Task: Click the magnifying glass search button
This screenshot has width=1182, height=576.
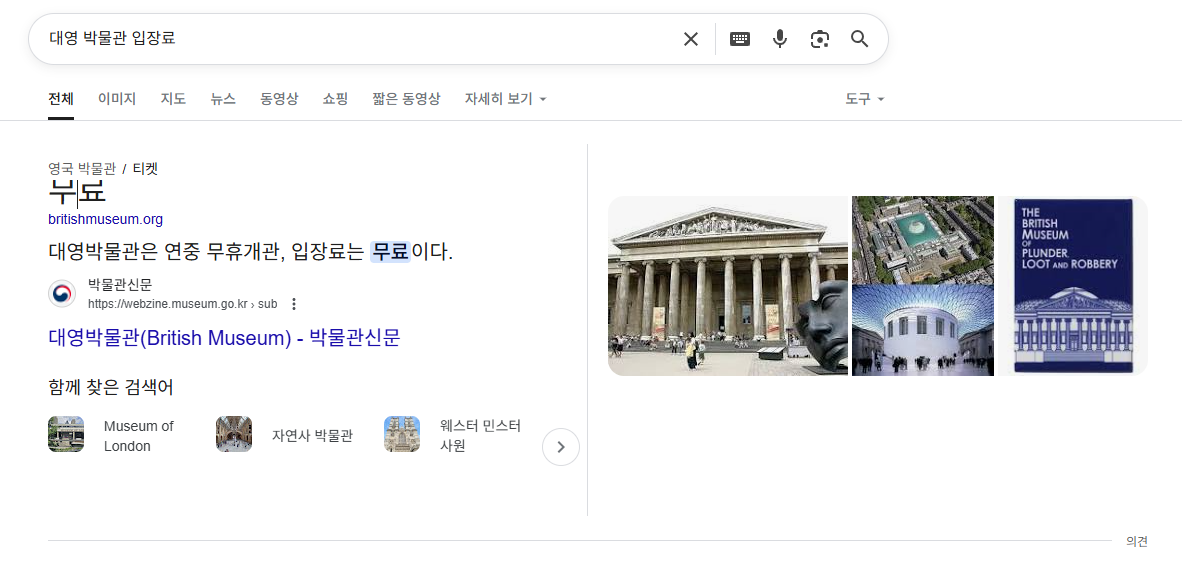Action: click(x=860, y=39)
